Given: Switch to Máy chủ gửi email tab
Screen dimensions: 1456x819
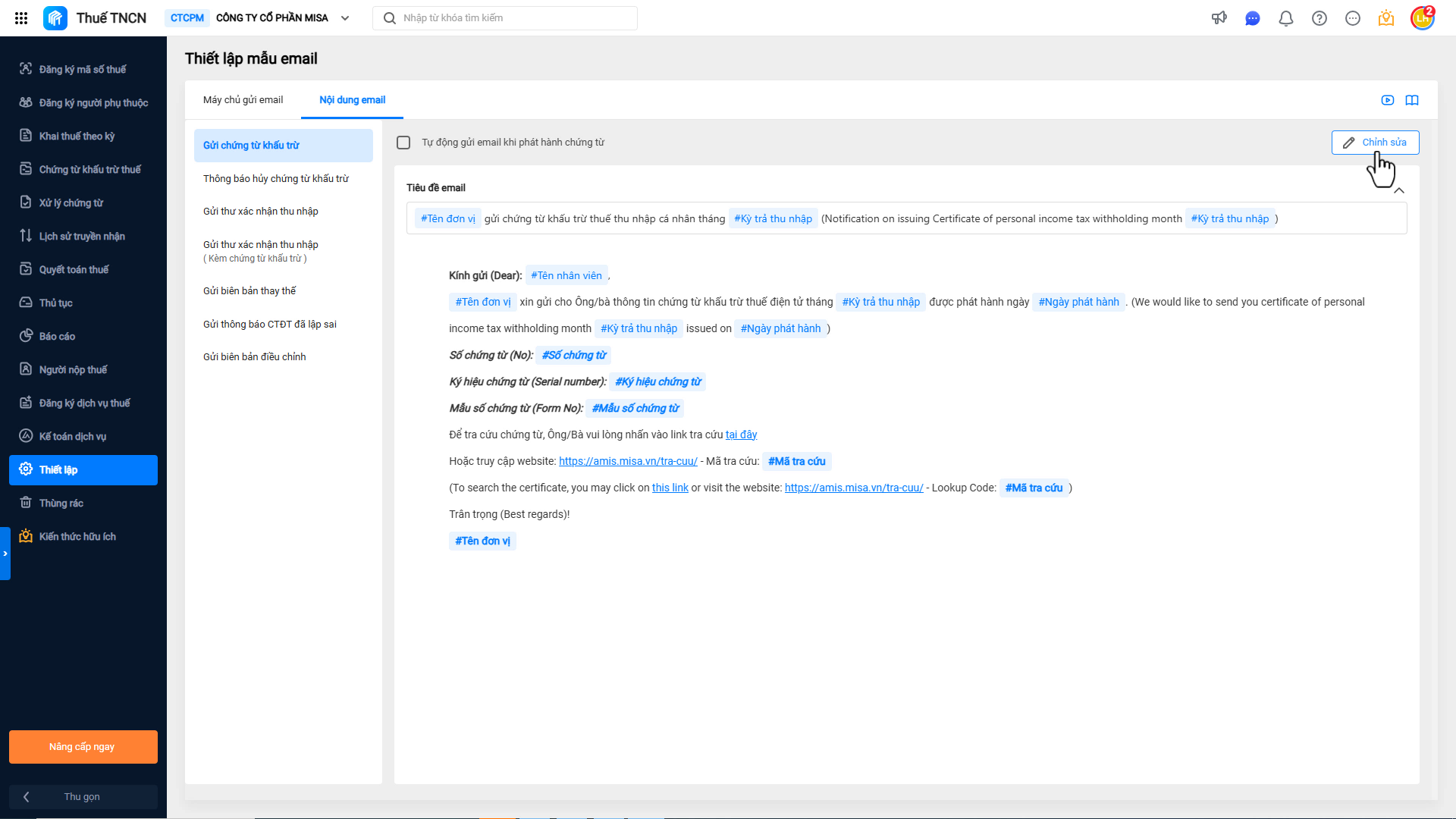Looking at the screenshot, I should 243,100.
